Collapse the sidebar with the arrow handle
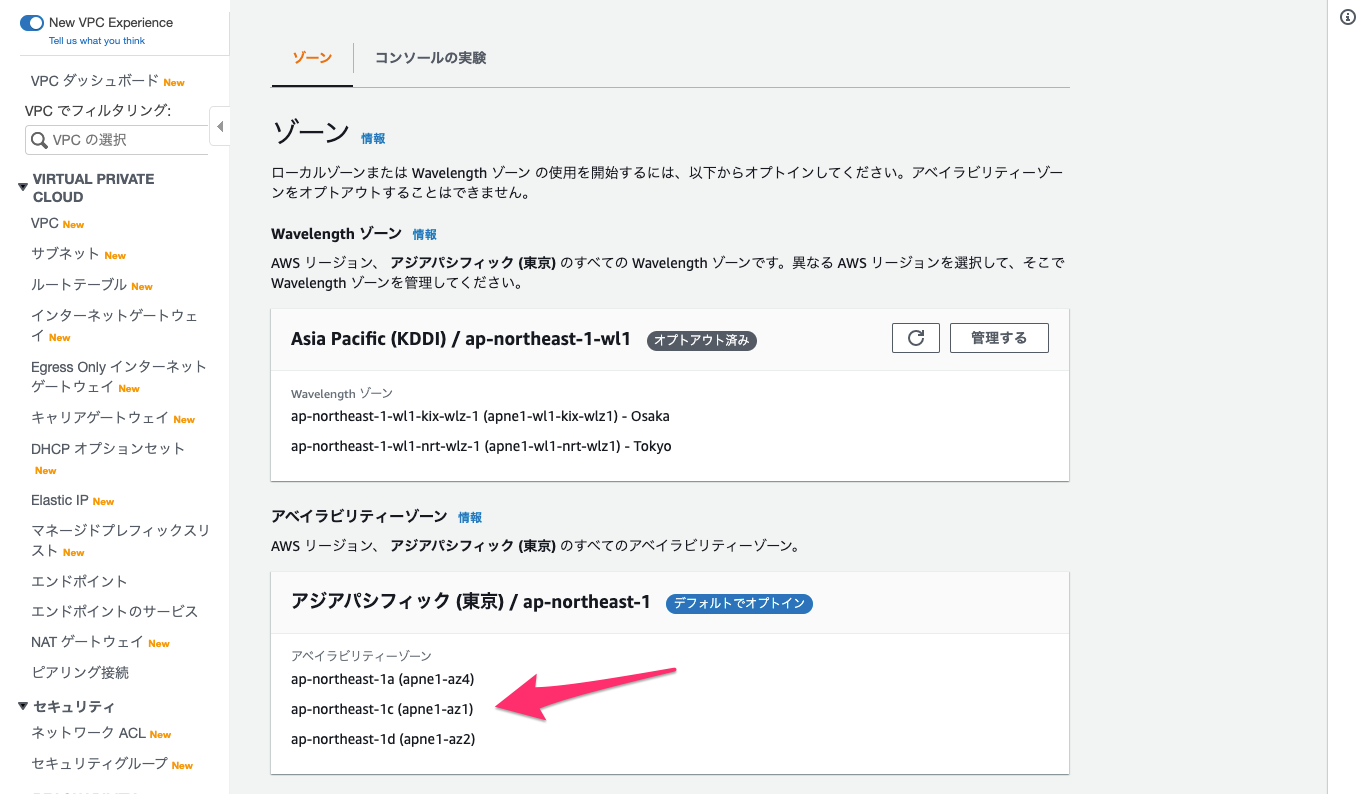Viewport: 1368px width, 794px height. tap(220, 126)
